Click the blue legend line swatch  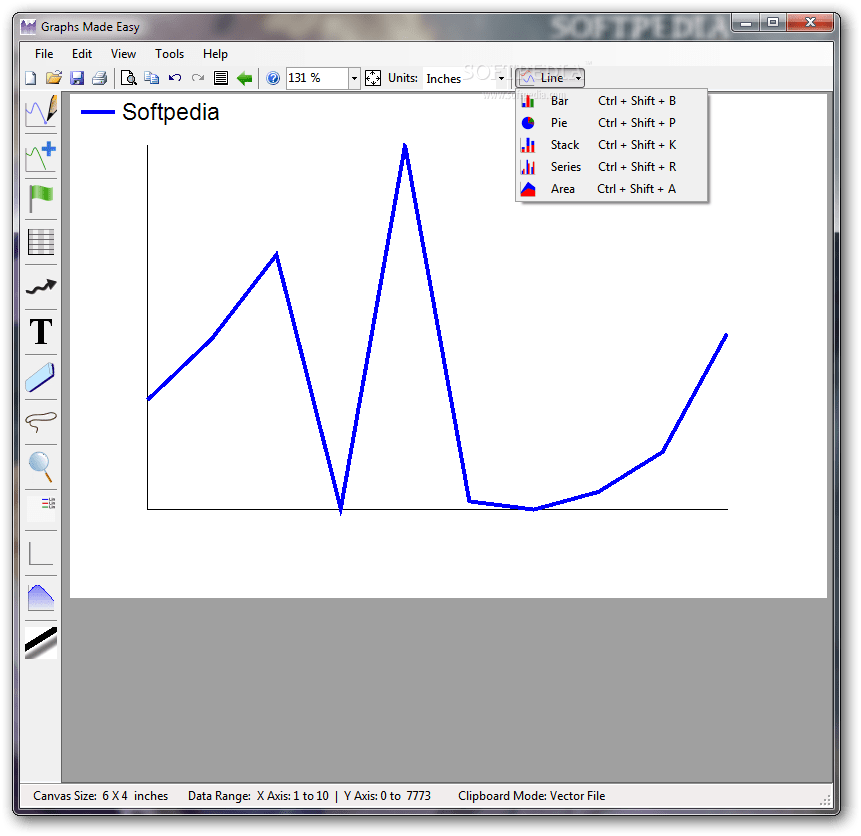click(x=98, y=112)
